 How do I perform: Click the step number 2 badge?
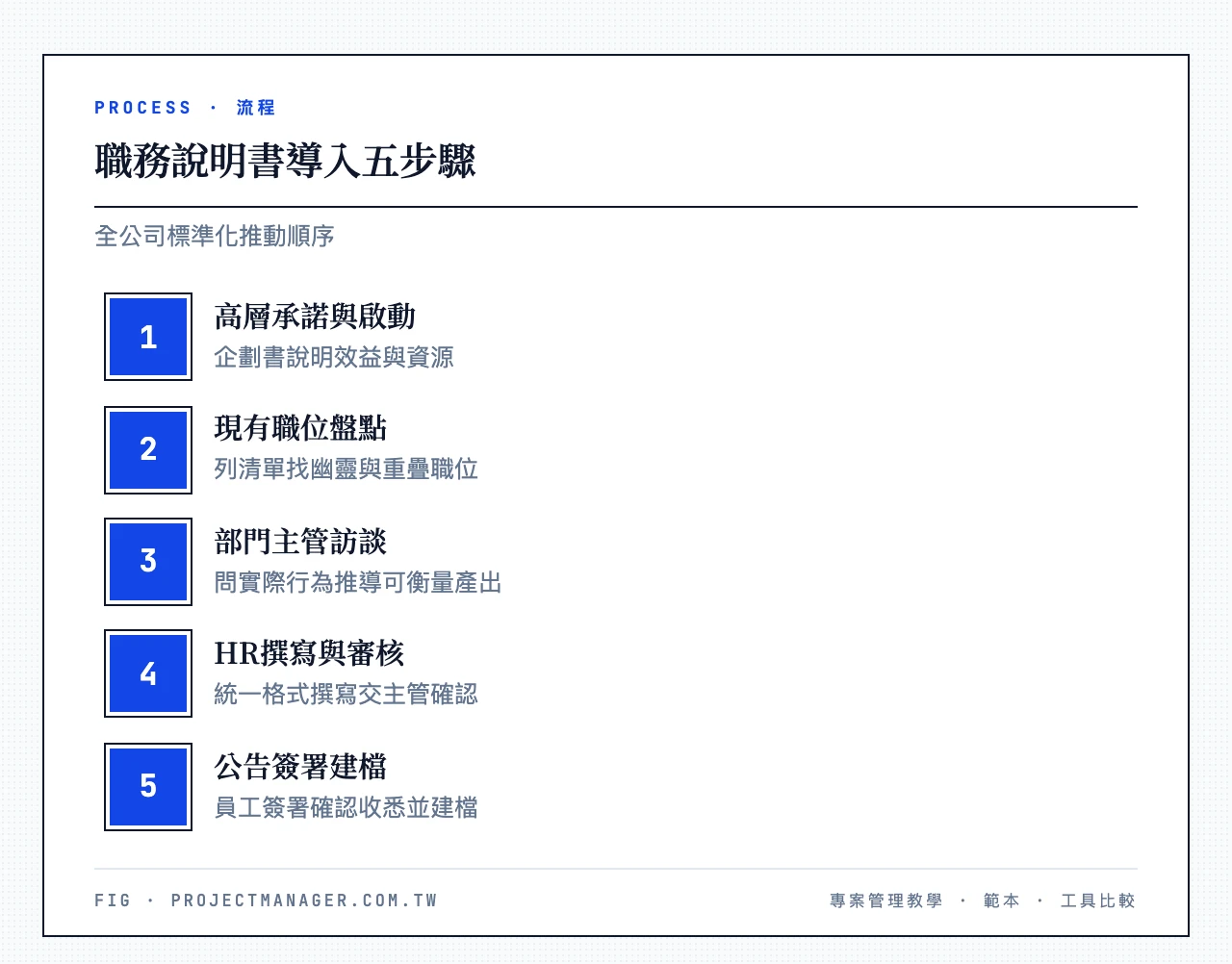pyautogui.click(x=148, y=449)
